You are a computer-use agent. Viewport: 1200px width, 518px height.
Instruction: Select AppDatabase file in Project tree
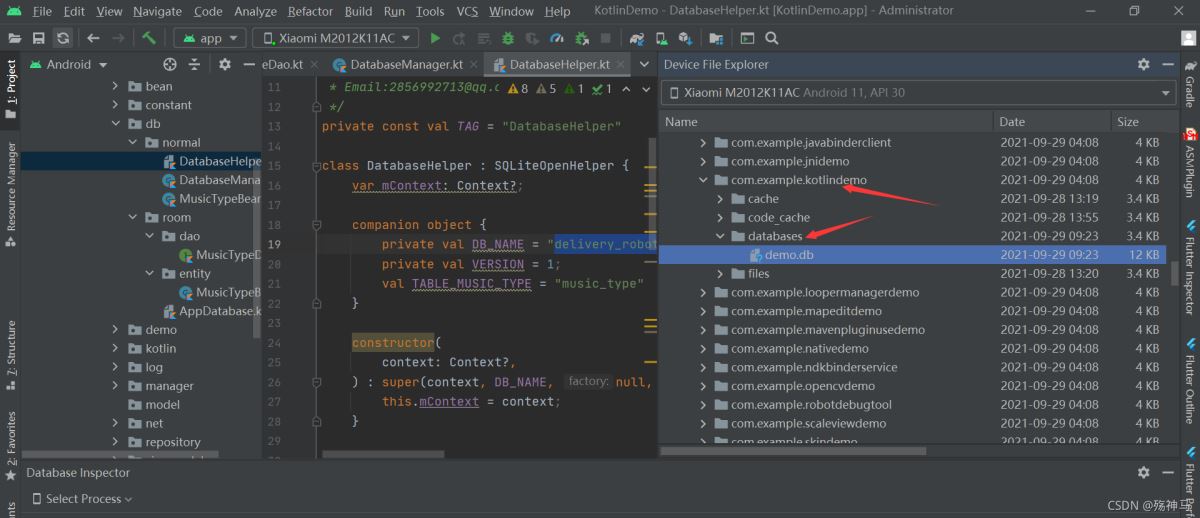click(209, 311)
